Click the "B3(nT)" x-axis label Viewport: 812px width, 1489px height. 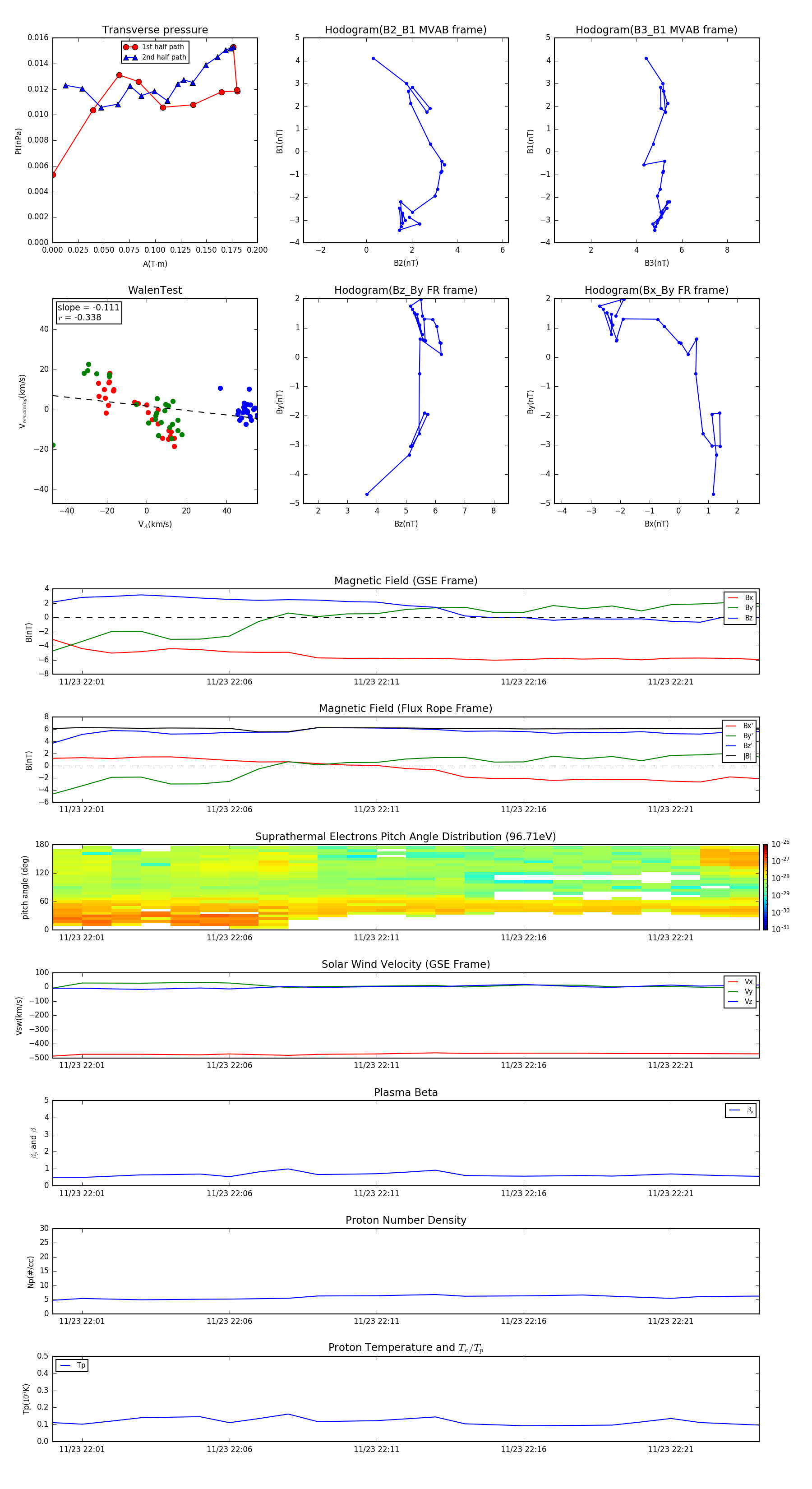click(x=656, y=263)
